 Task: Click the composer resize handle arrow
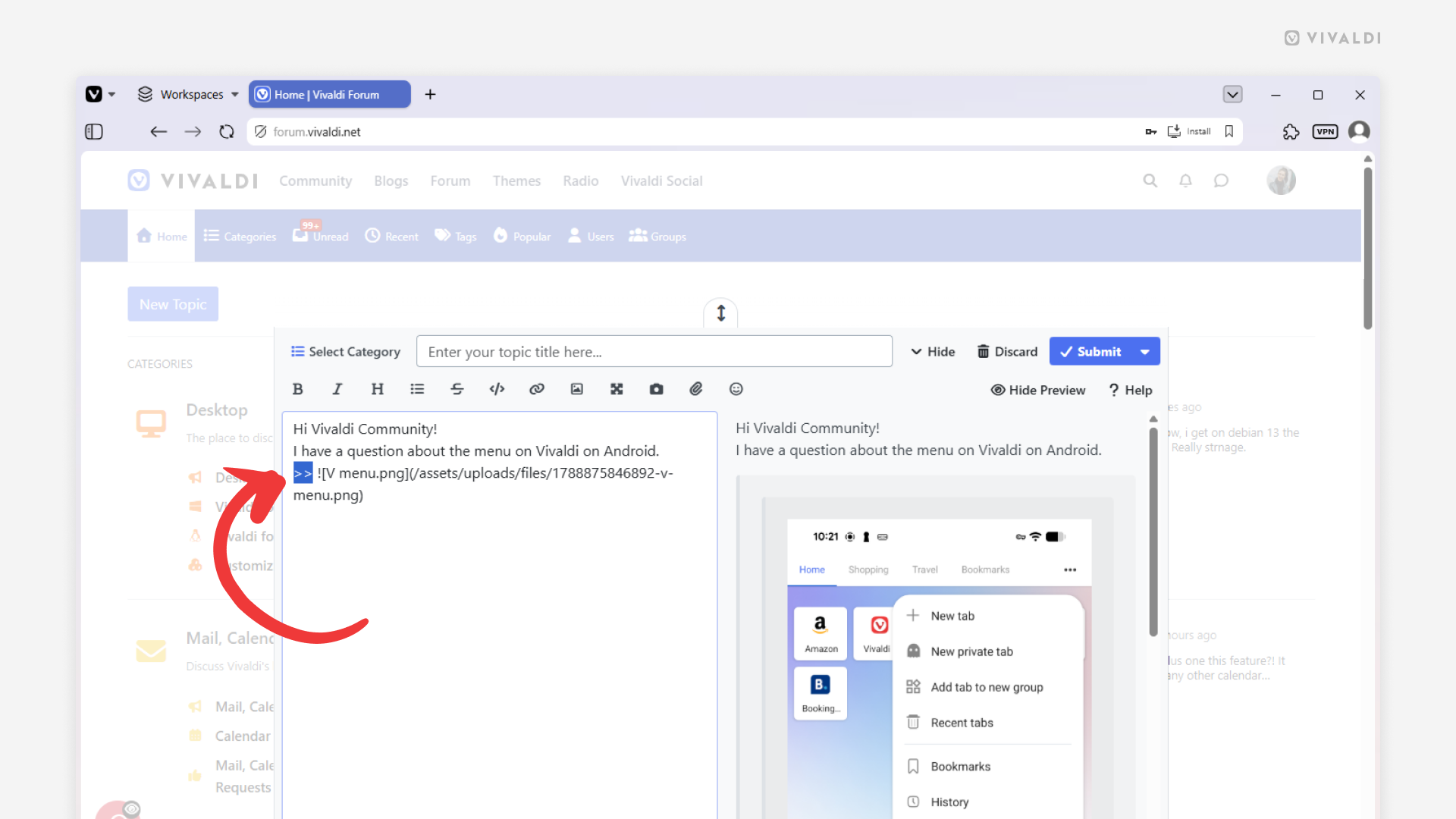coord(720,312)
